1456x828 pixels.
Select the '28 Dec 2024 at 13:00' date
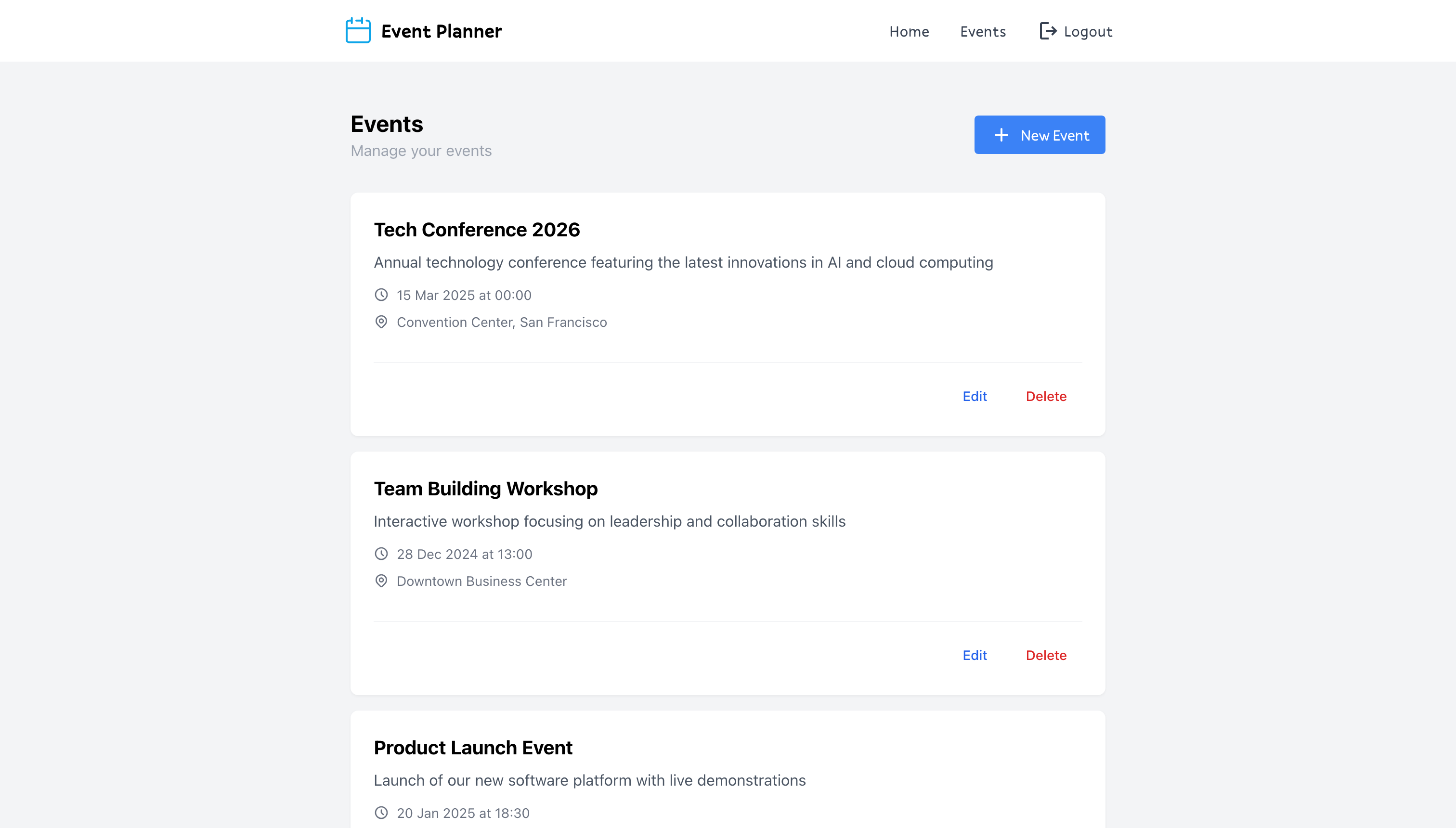464,554
